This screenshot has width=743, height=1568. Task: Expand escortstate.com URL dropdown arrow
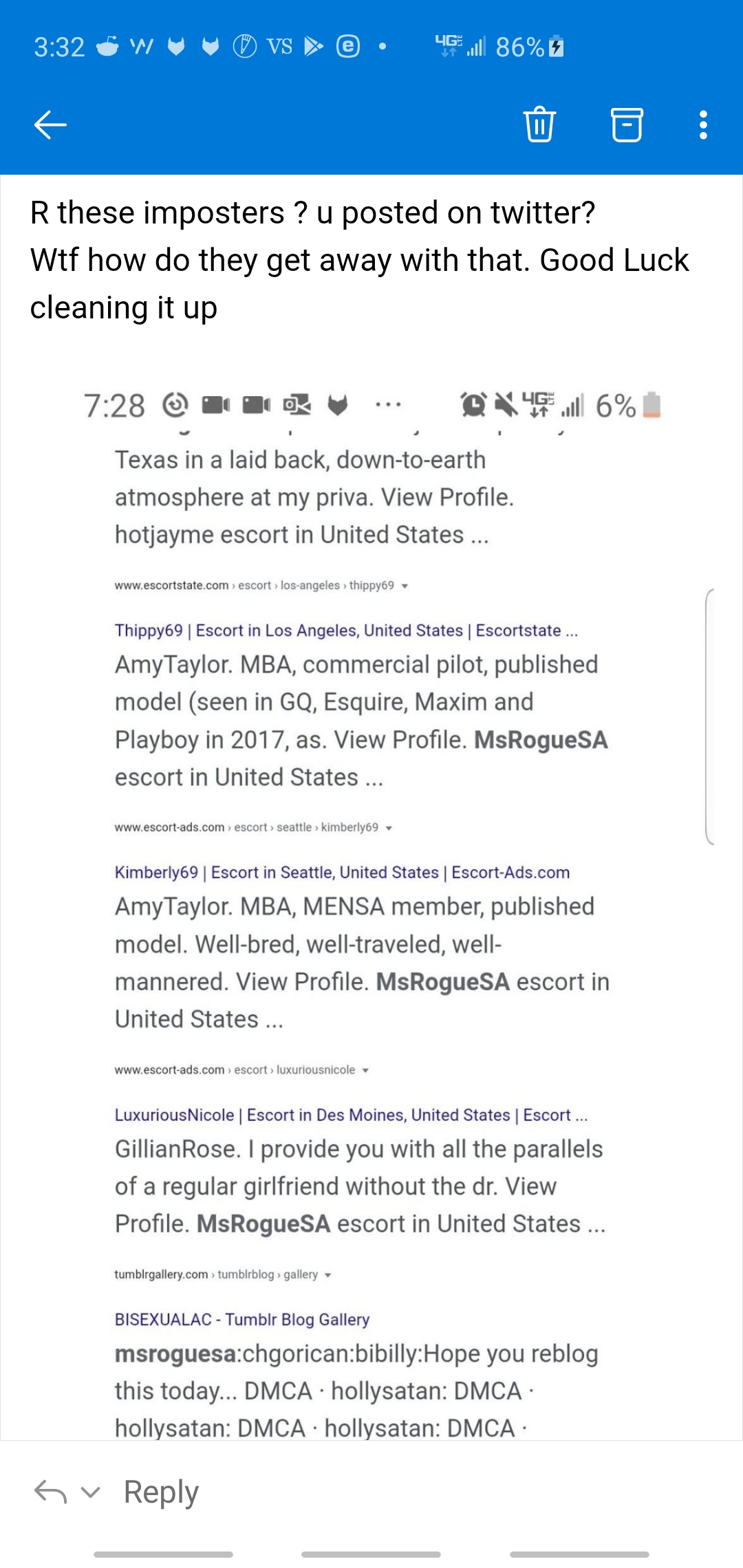pyautogui.click(x=405, y=586)
